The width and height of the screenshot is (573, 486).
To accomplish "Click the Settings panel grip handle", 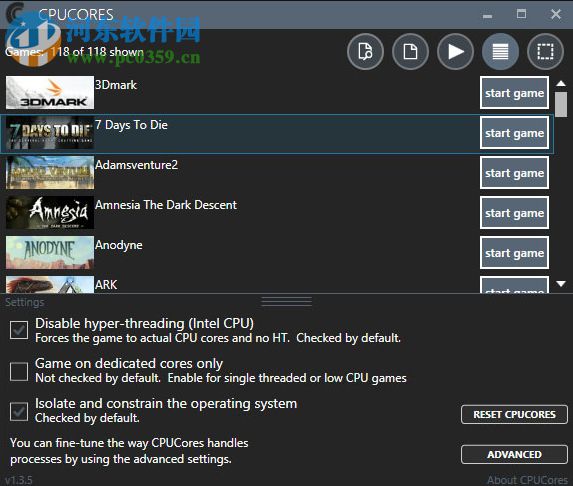I will tap(286, 302).
